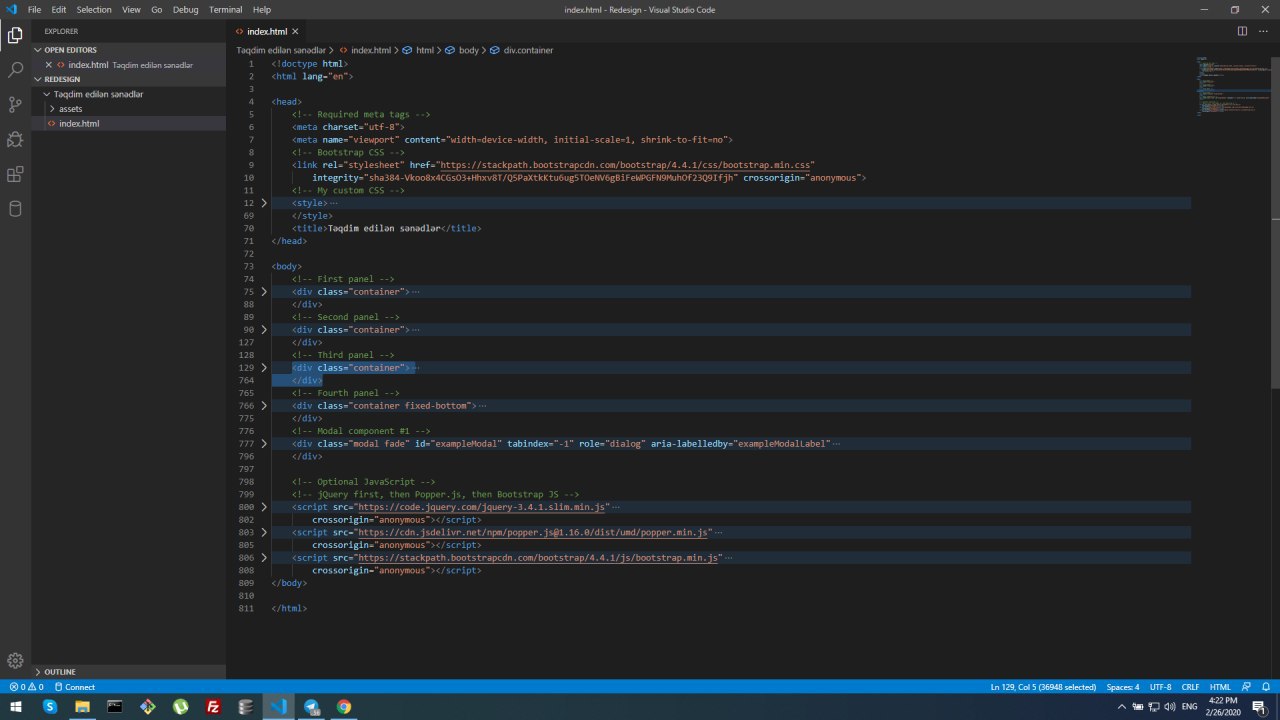
Task: Open Skype from the taskbar
Action: coord(50,707)
